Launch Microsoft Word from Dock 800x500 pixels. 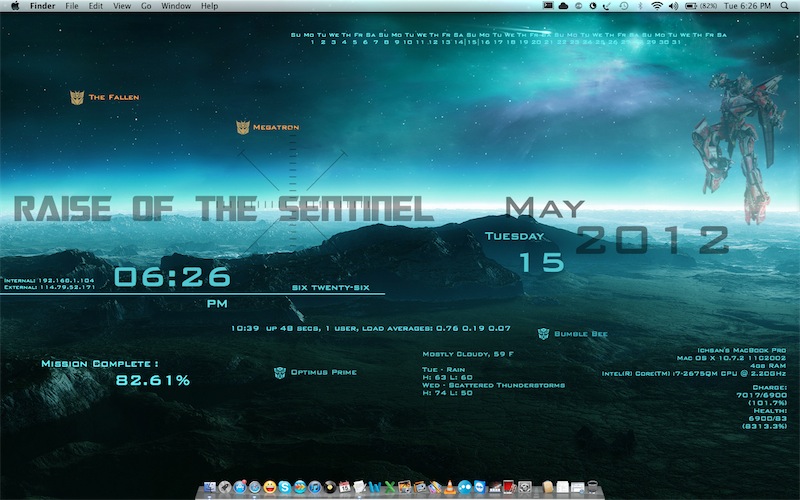click(x=374, y=487)
